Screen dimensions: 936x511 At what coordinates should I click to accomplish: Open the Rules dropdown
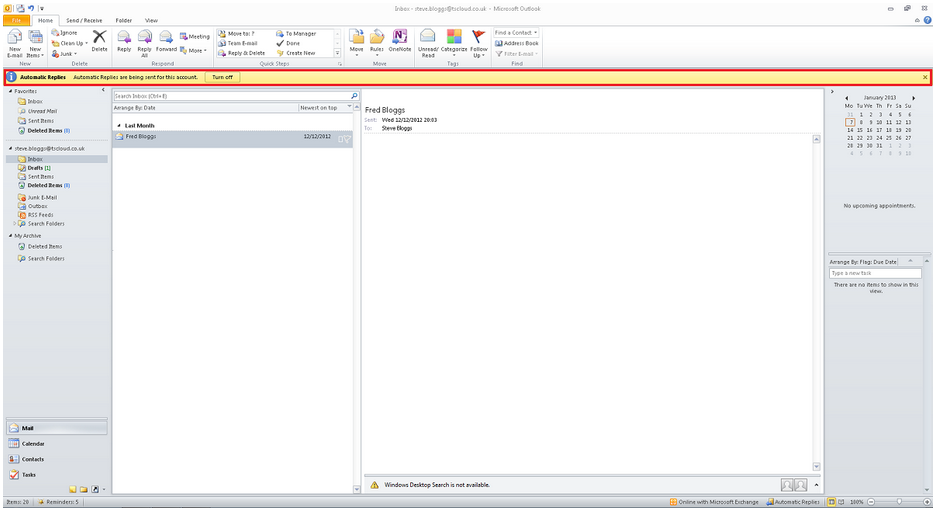click(377, 44)
